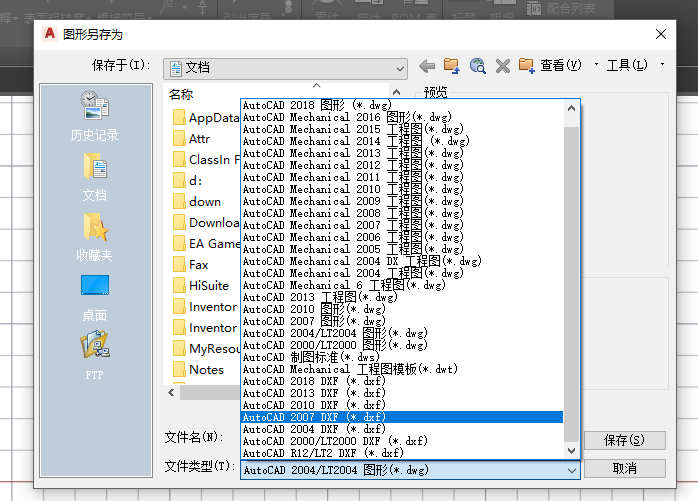698x501 pixels.
Task: Choose AutoCAD 2013 工程图 (*.dwg)
Action: pyautogui.click(x=402, y=298)
